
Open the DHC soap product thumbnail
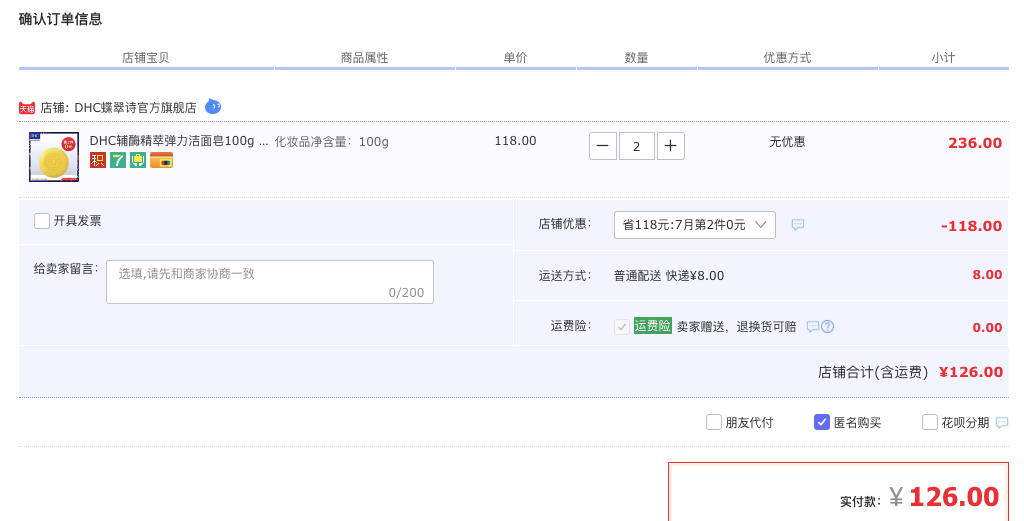click(54, 157)
